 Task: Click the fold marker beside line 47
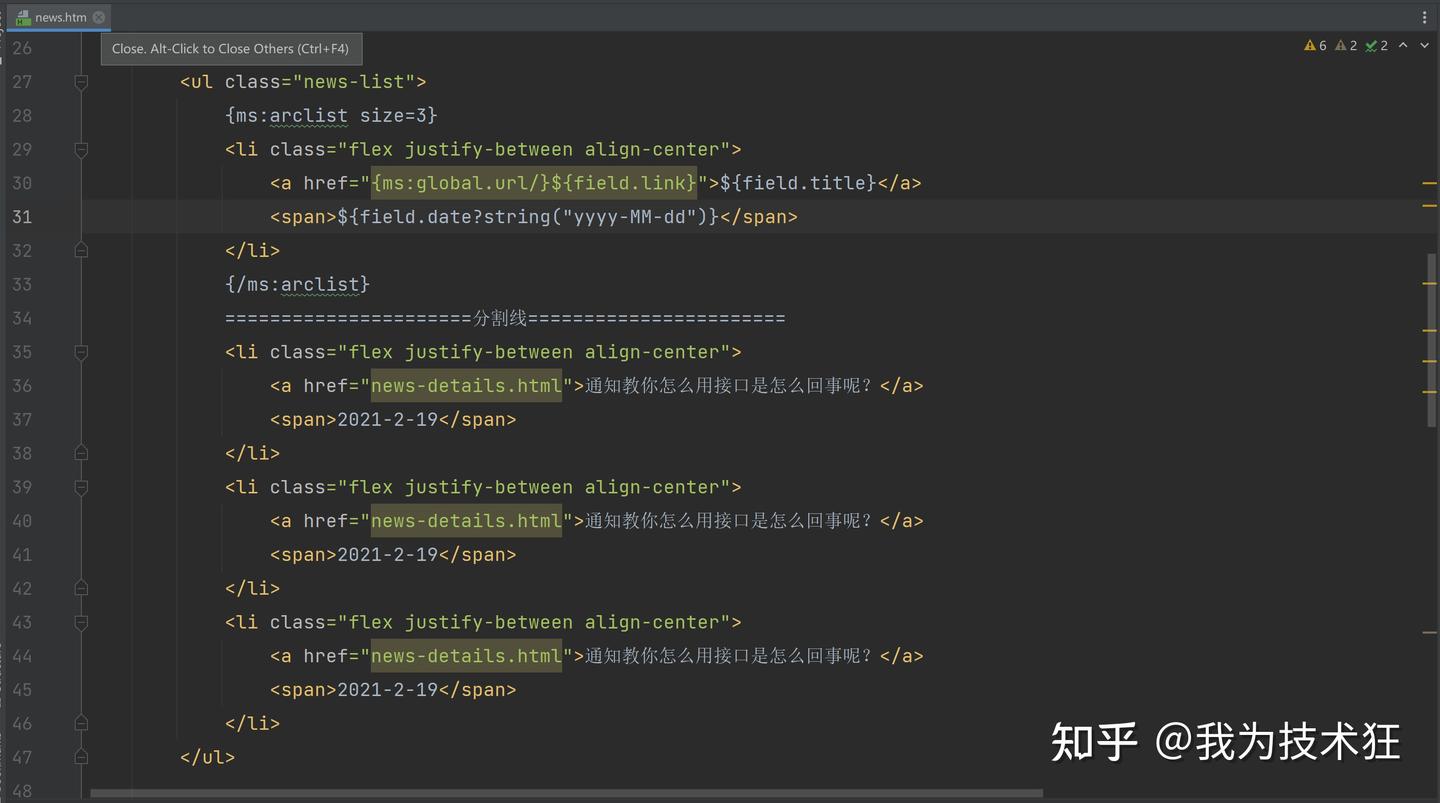(x=81, y=757)
